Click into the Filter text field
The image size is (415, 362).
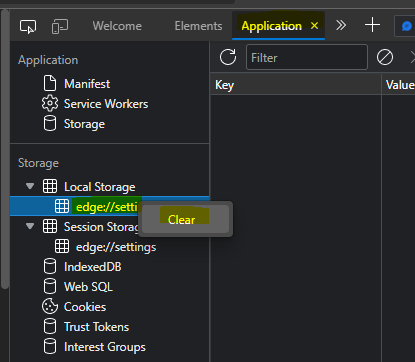pos(307,57)
